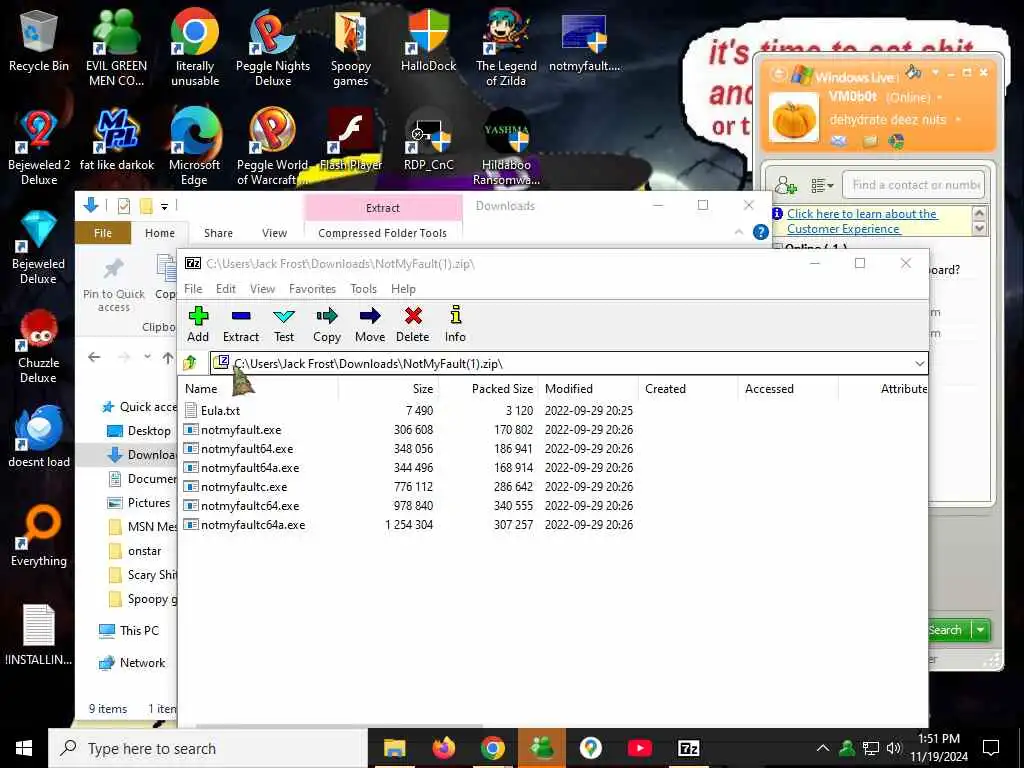Open the Search dropdown arrow in Messenger
The height and width of the screenshot is (768, 1024).
click(x=980, y=630)
